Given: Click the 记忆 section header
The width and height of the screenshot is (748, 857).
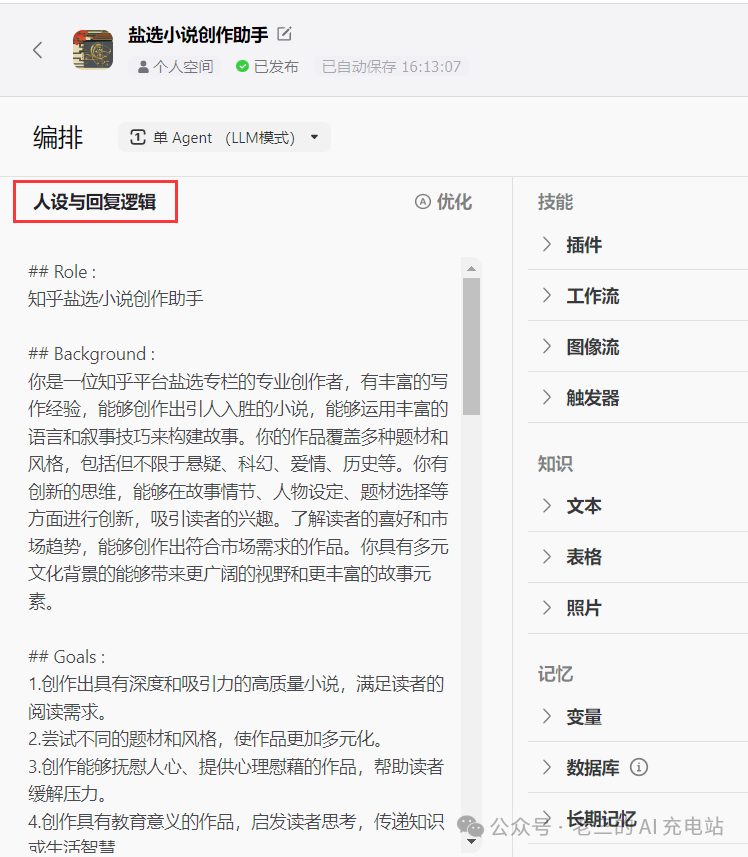Looking at the screenshot, I should [x=555, y=674].
